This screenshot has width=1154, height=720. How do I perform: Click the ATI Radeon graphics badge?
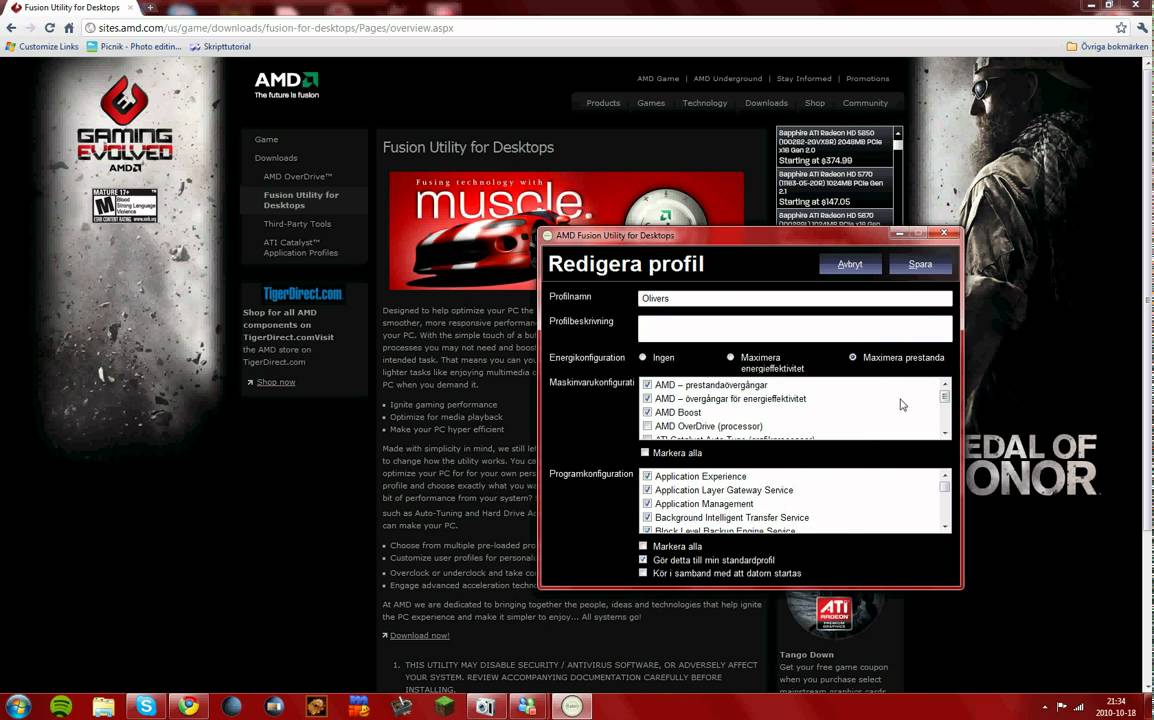coord(834,613)
